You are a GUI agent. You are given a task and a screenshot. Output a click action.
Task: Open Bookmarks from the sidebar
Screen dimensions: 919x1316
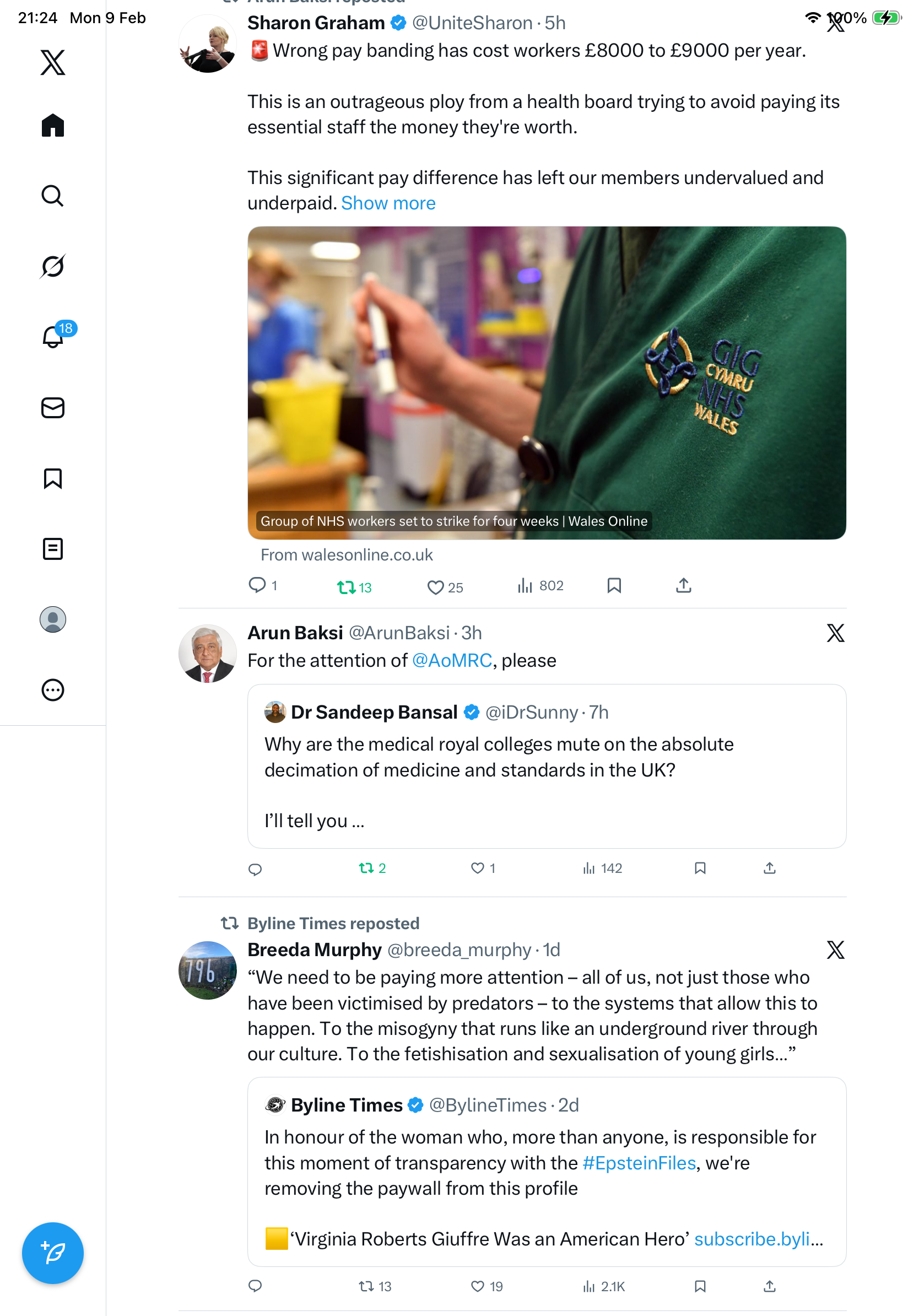tap(53, 478)
